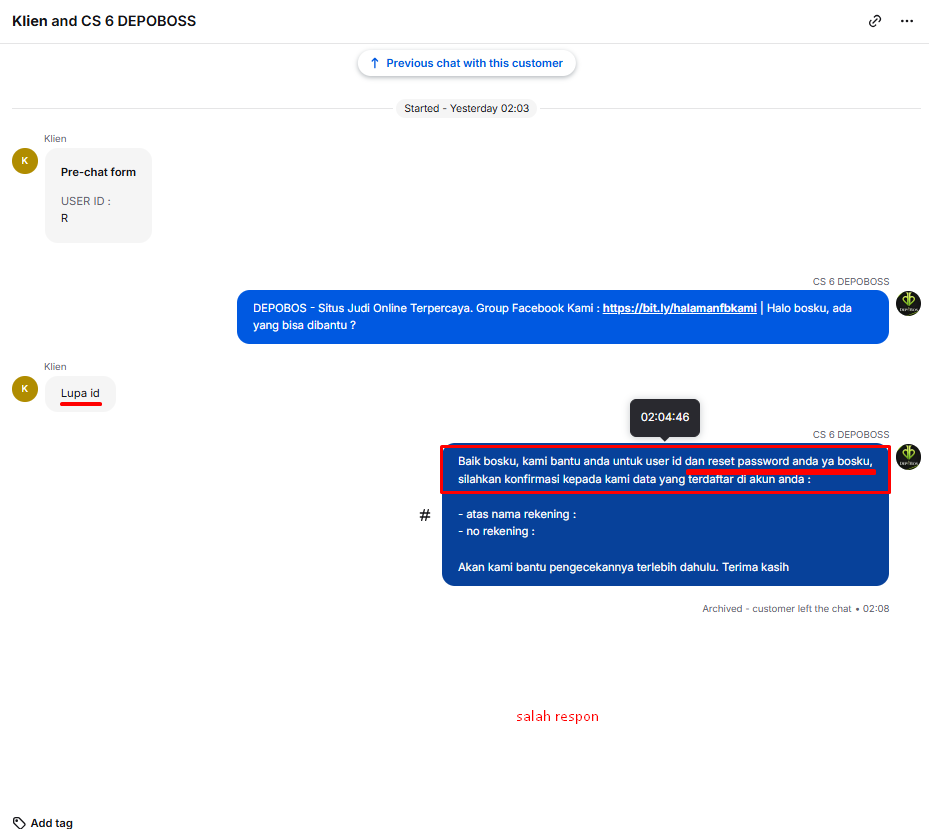Viewport: 929px width, 829px height.
Task: Select the 'Lupa id' customer message
Action: 80,393
